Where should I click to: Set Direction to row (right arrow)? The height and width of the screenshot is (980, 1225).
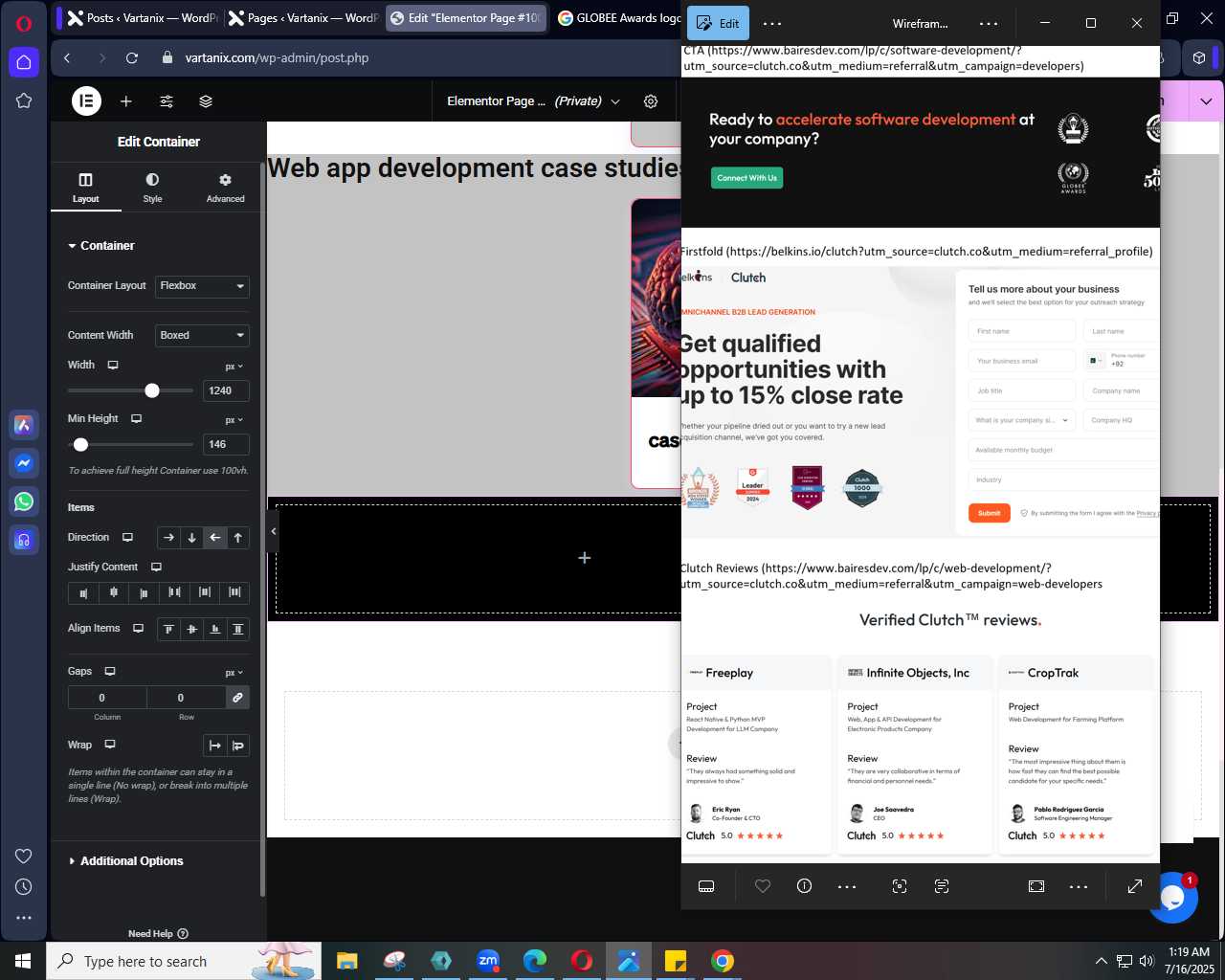[x=168, y=538]
